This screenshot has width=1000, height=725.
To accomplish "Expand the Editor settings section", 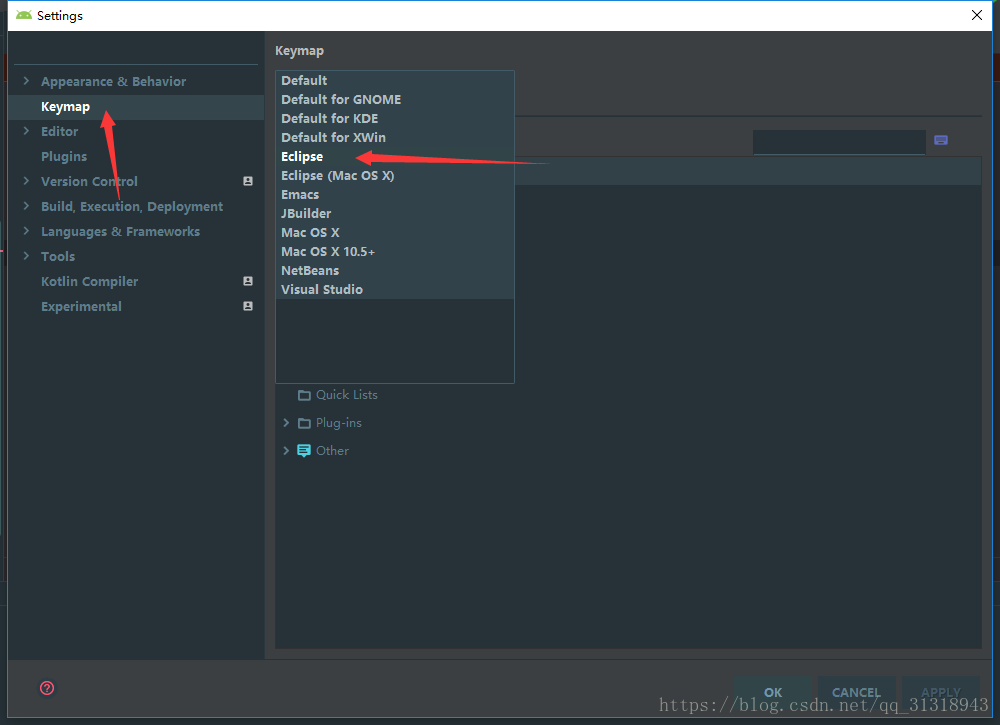I will [x=26, y=131].
